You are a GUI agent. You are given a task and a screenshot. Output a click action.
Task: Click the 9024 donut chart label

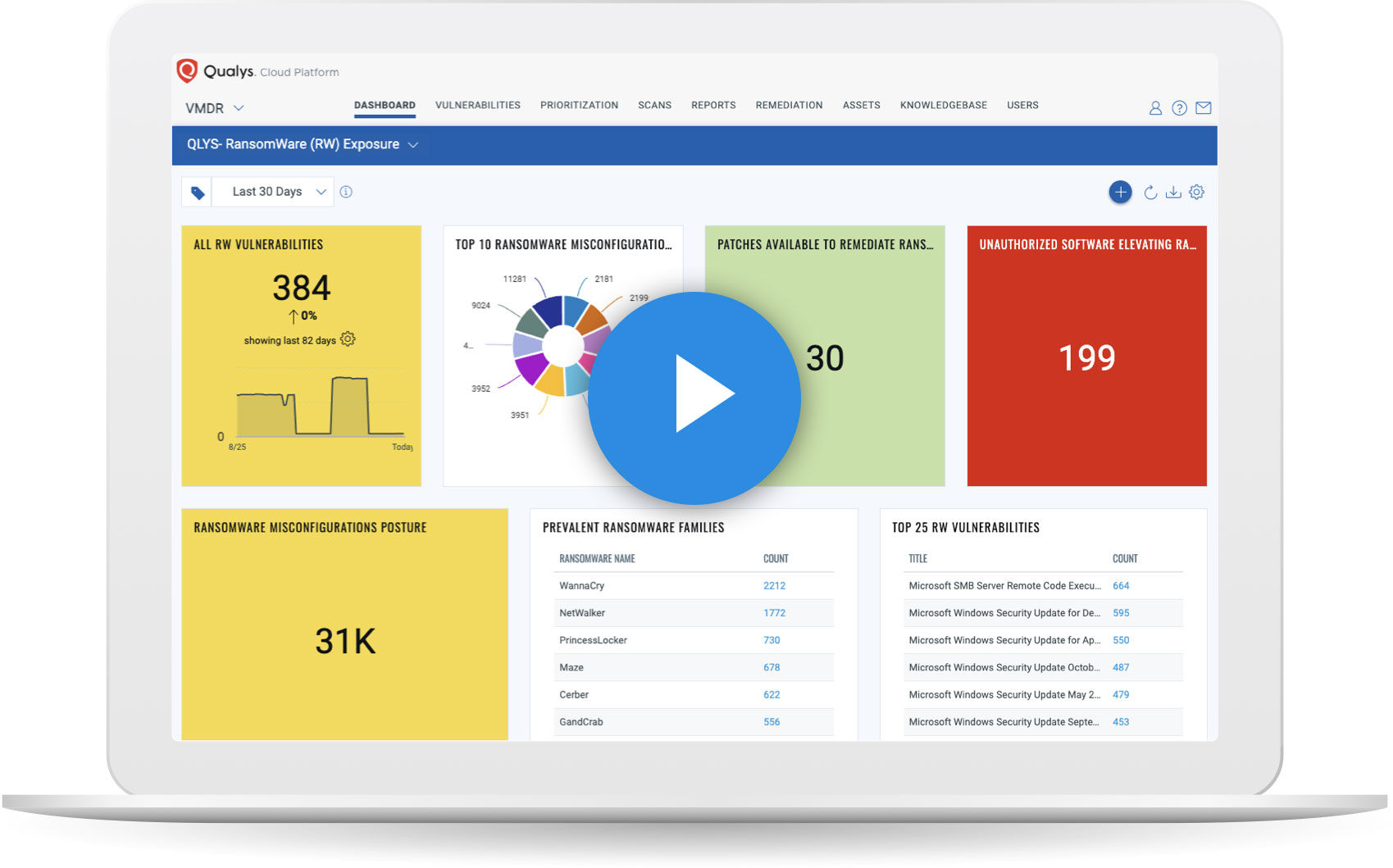(x=480, y=306)
